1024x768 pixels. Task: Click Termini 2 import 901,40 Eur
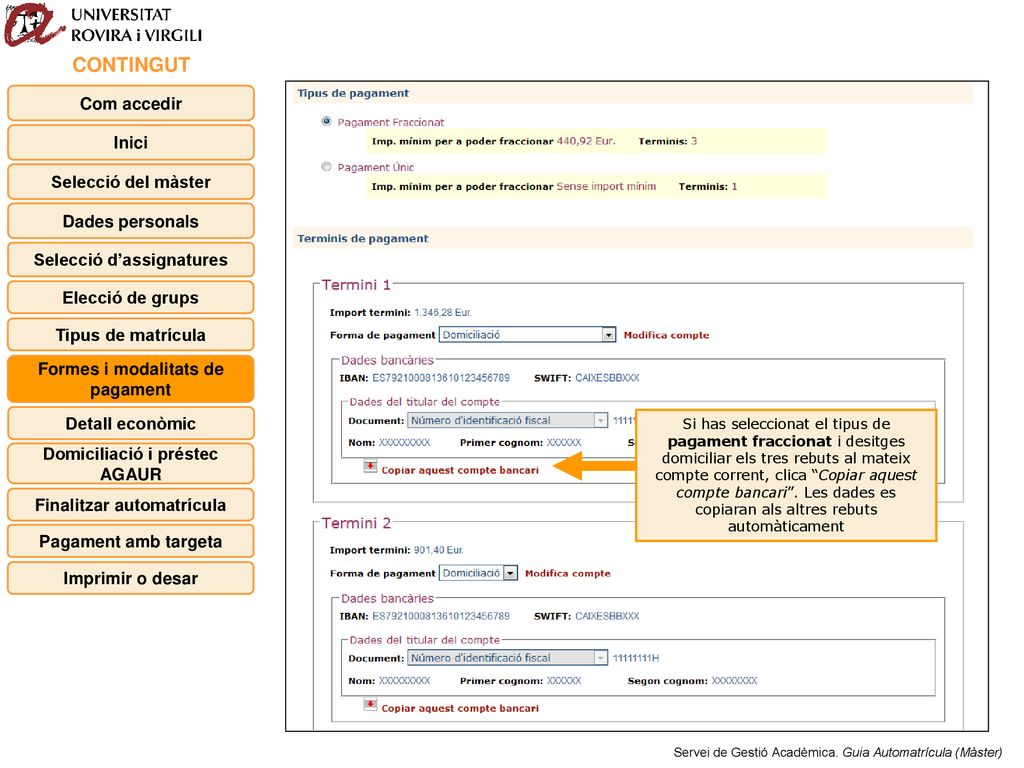coord(439,550)
